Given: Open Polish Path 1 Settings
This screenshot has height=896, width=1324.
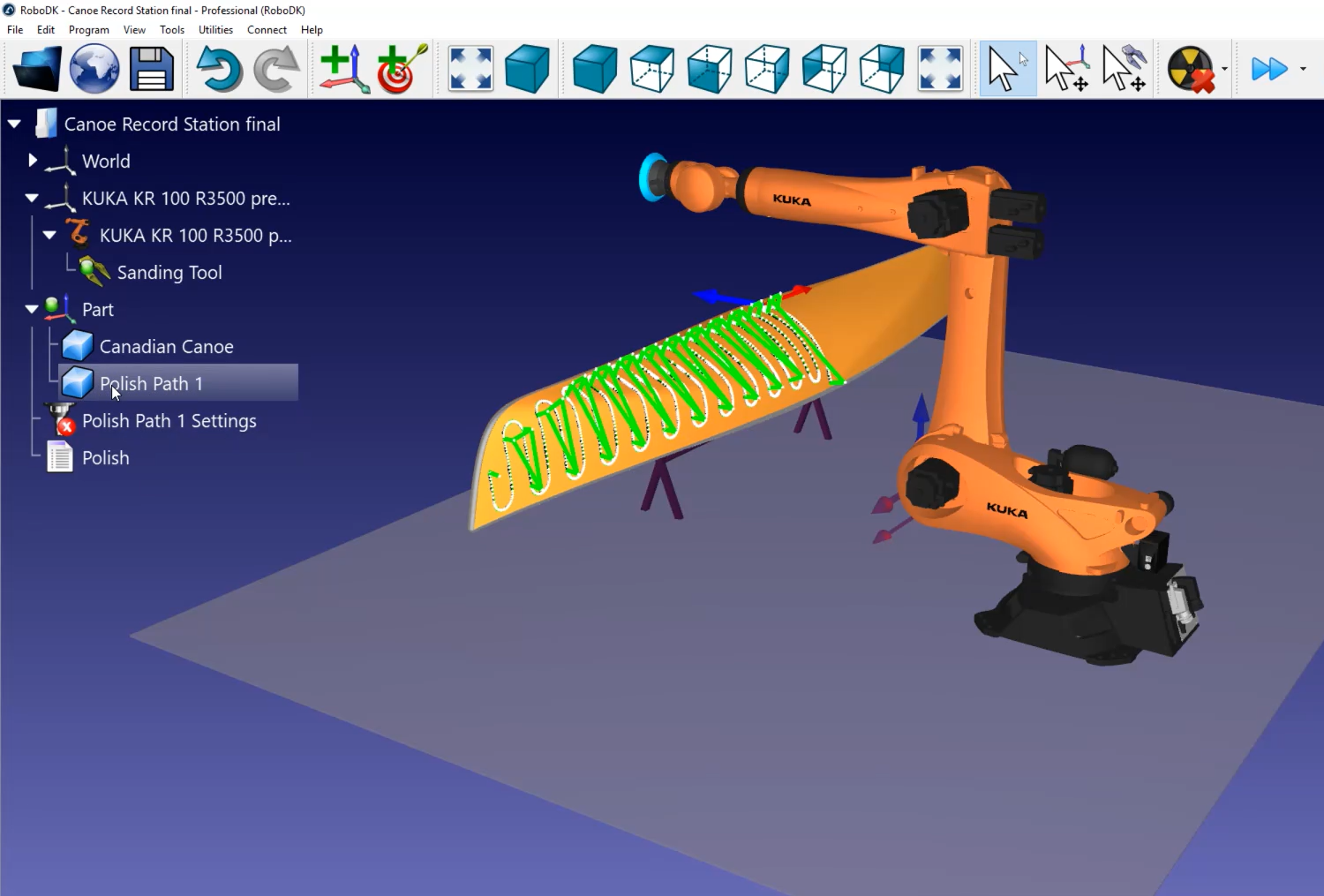Looking at the screenshot, I should (169, 421).
